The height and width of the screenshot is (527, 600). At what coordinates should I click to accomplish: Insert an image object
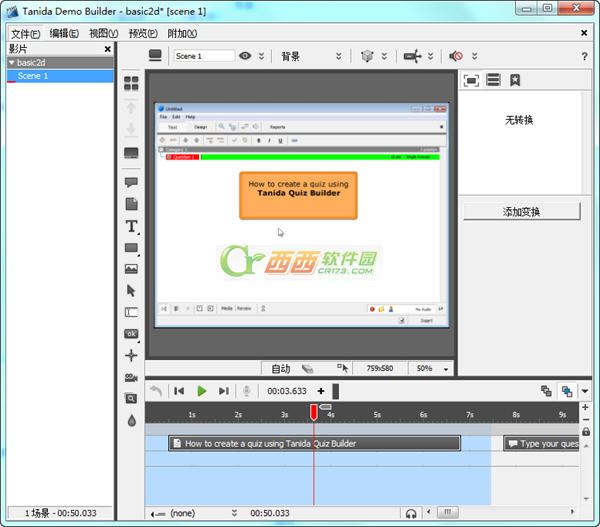pos(131,269)
